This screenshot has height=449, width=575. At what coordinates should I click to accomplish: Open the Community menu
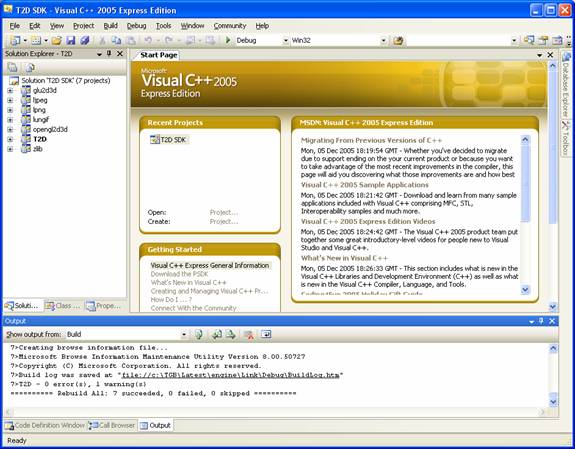(x=230, y=26)
